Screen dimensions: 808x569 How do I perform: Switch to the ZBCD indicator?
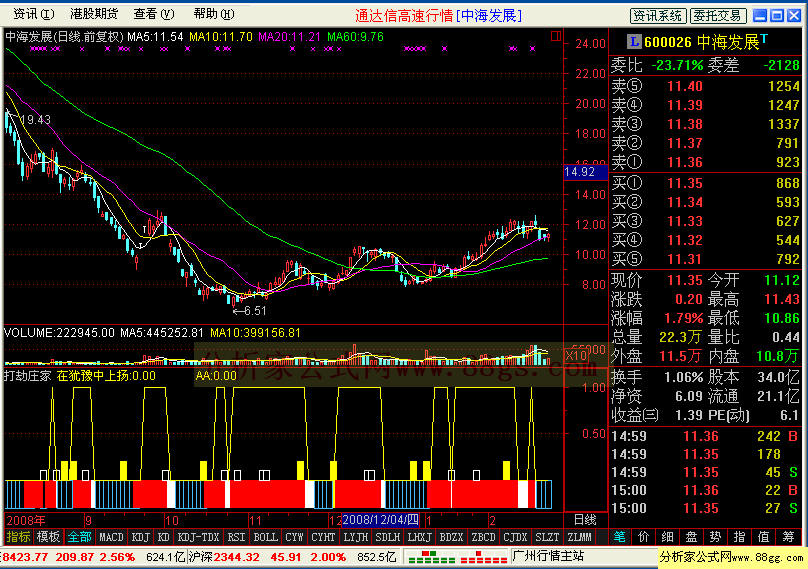pos(483,537)
